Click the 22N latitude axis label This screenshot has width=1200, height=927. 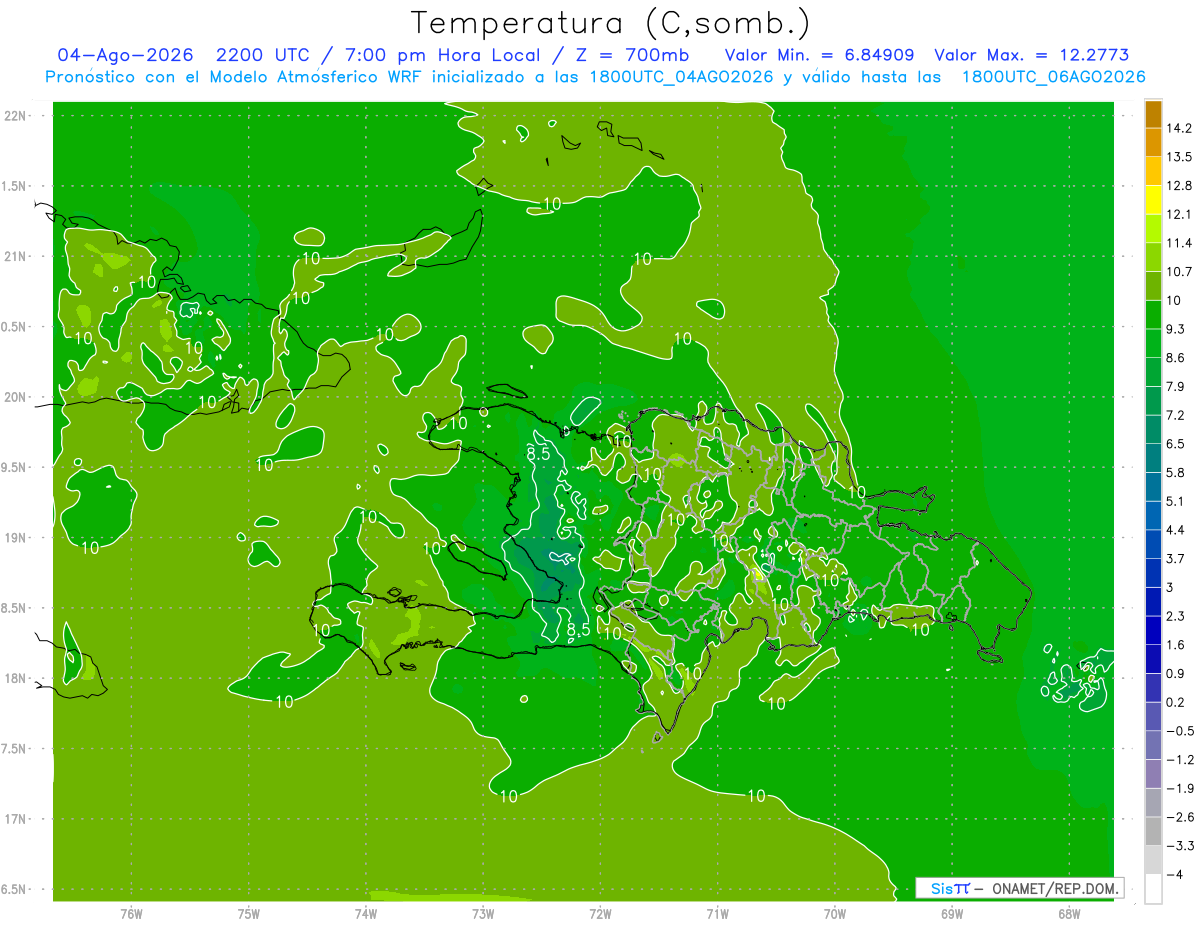click(14, 116)
